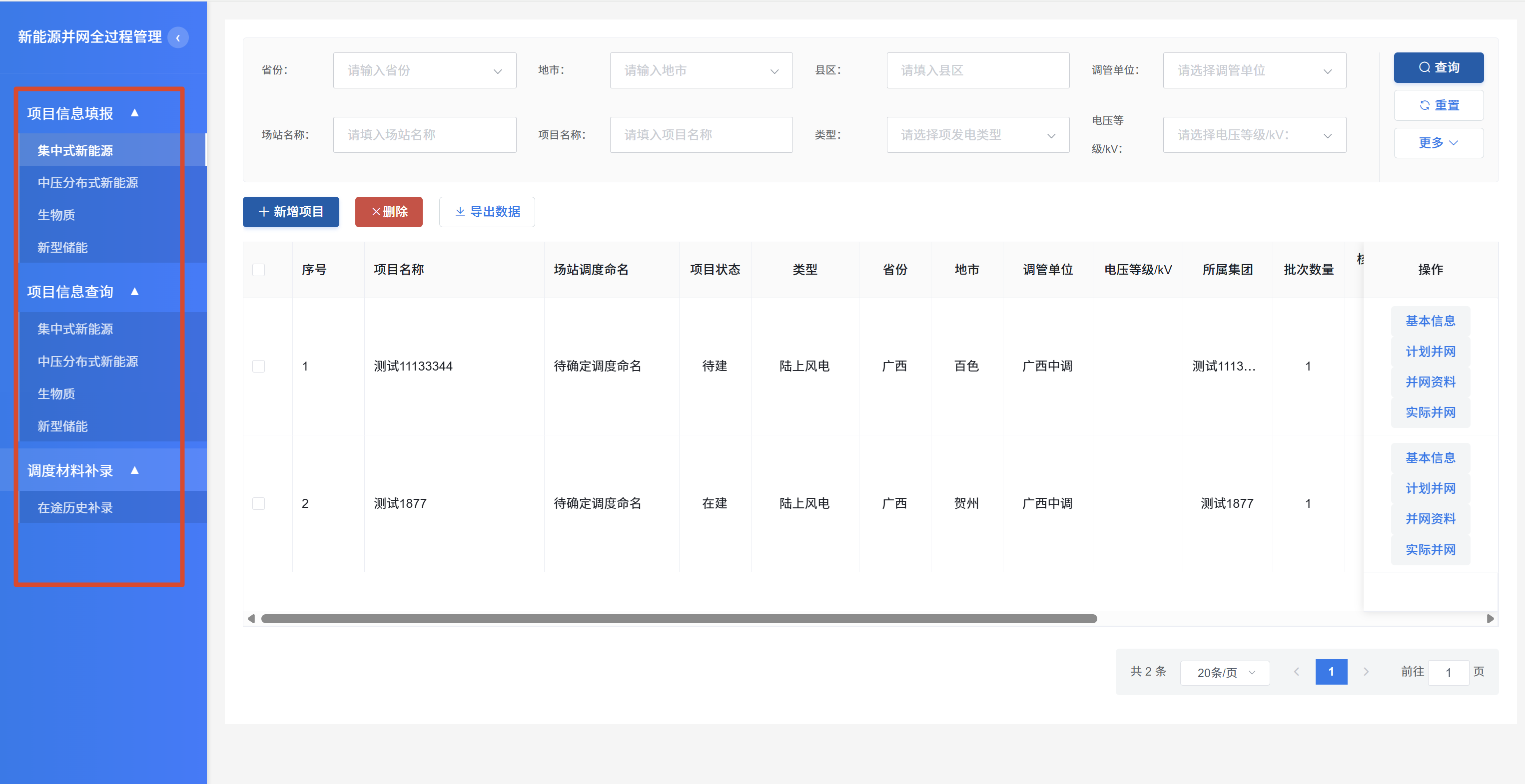The image size is (1525, 784).
Task: Open the 20条/页 page size selector
Action: (x=1225, y=673)
